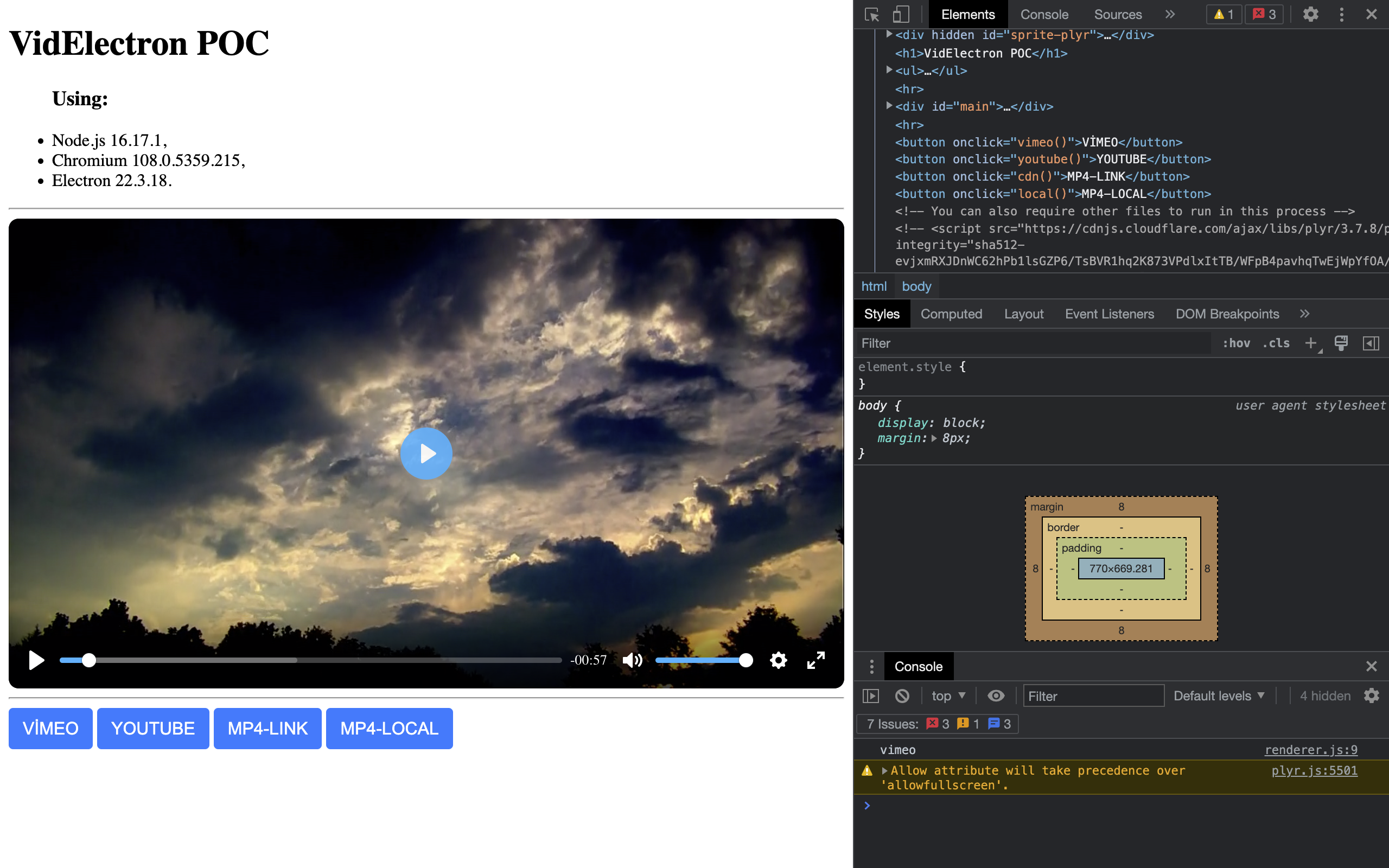Toggle the console sidebar icon
Image resolution: width=1389 pixels, height=868 pixels.
pos(871,696)
